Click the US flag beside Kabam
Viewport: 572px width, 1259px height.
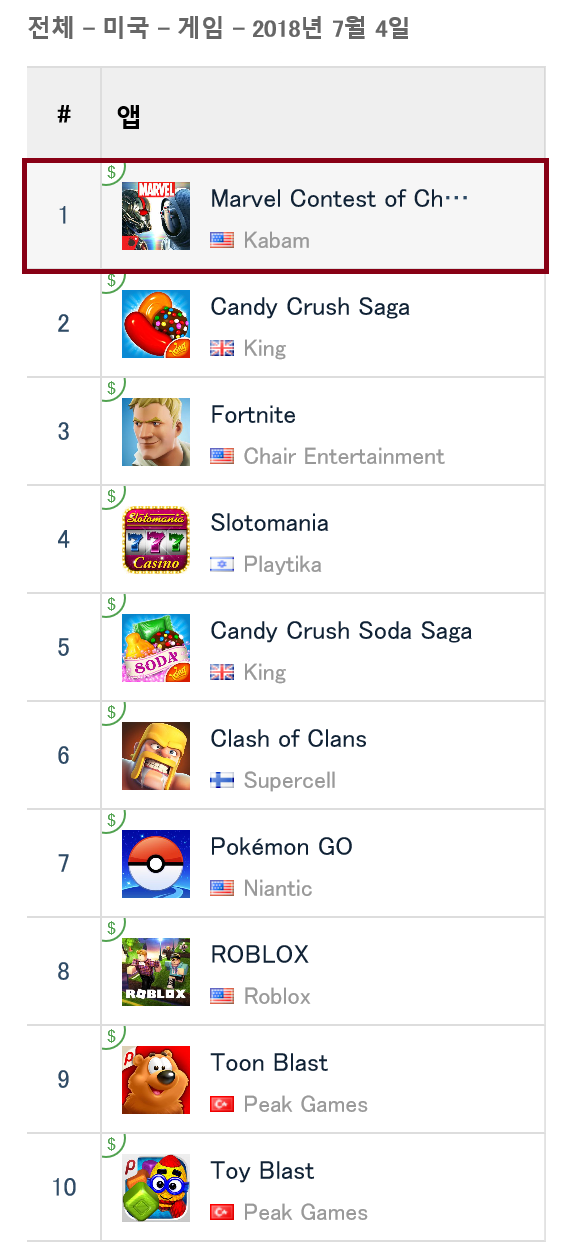(x=222, y=240)
